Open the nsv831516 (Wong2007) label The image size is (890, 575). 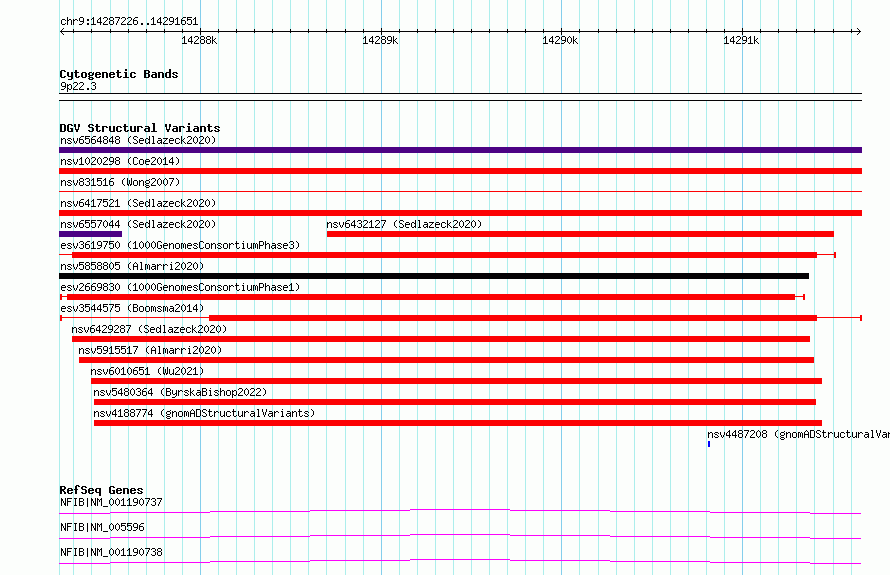coord(120,182)
